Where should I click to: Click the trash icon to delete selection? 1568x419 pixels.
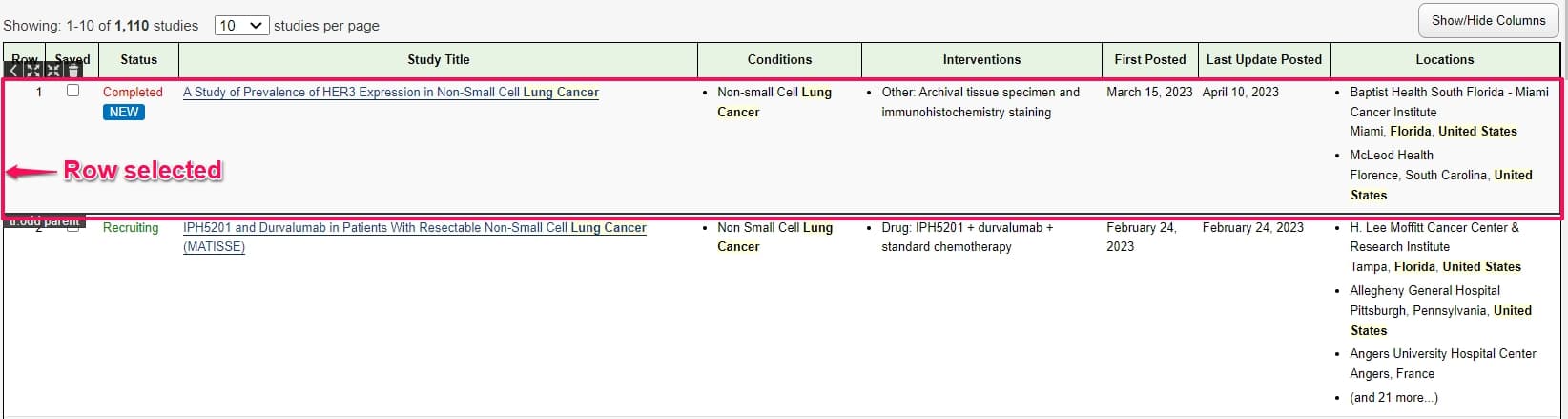[73, 71]
